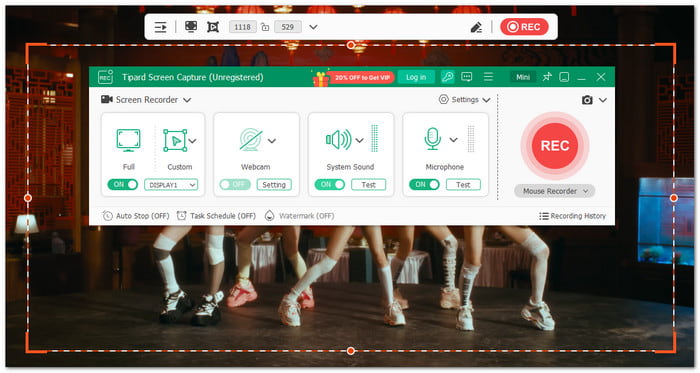
Task: Start recording with the small REC button
Action: pyautogui.click(x=524, y=27)
